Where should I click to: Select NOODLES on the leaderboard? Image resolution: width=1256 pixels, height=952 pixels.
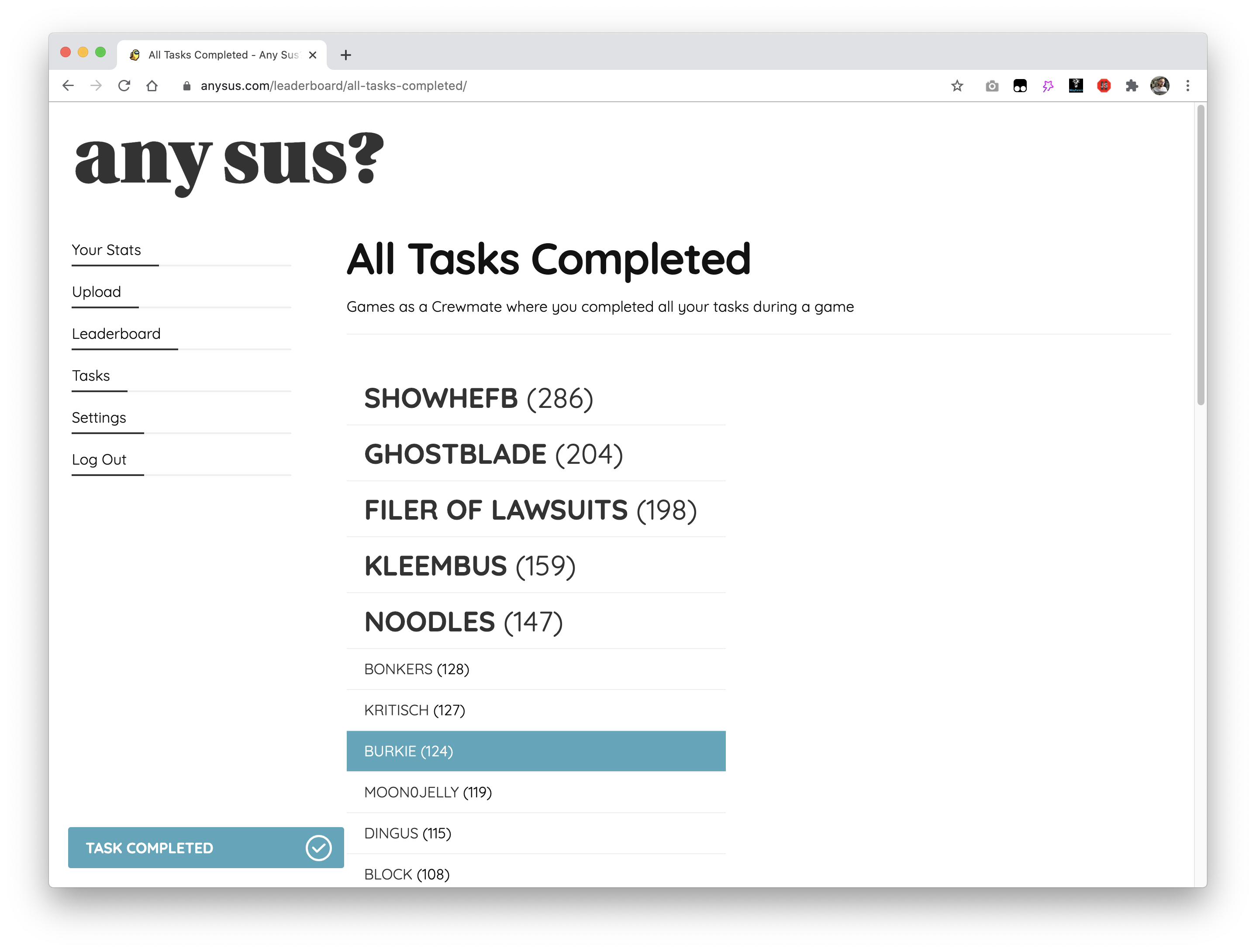463,621
